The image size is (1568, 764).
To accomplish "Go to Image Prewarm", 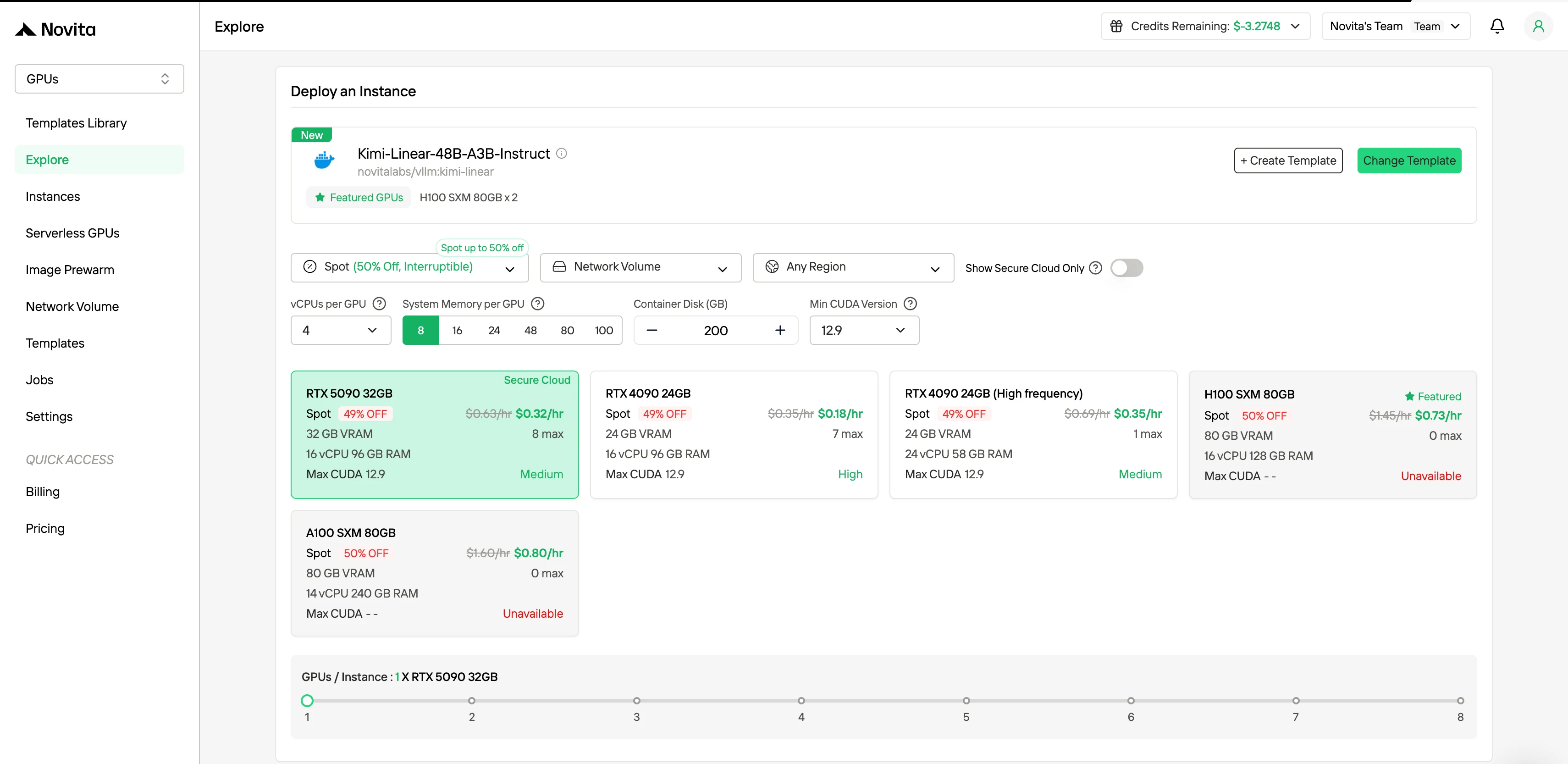I will tap(99, 270).
